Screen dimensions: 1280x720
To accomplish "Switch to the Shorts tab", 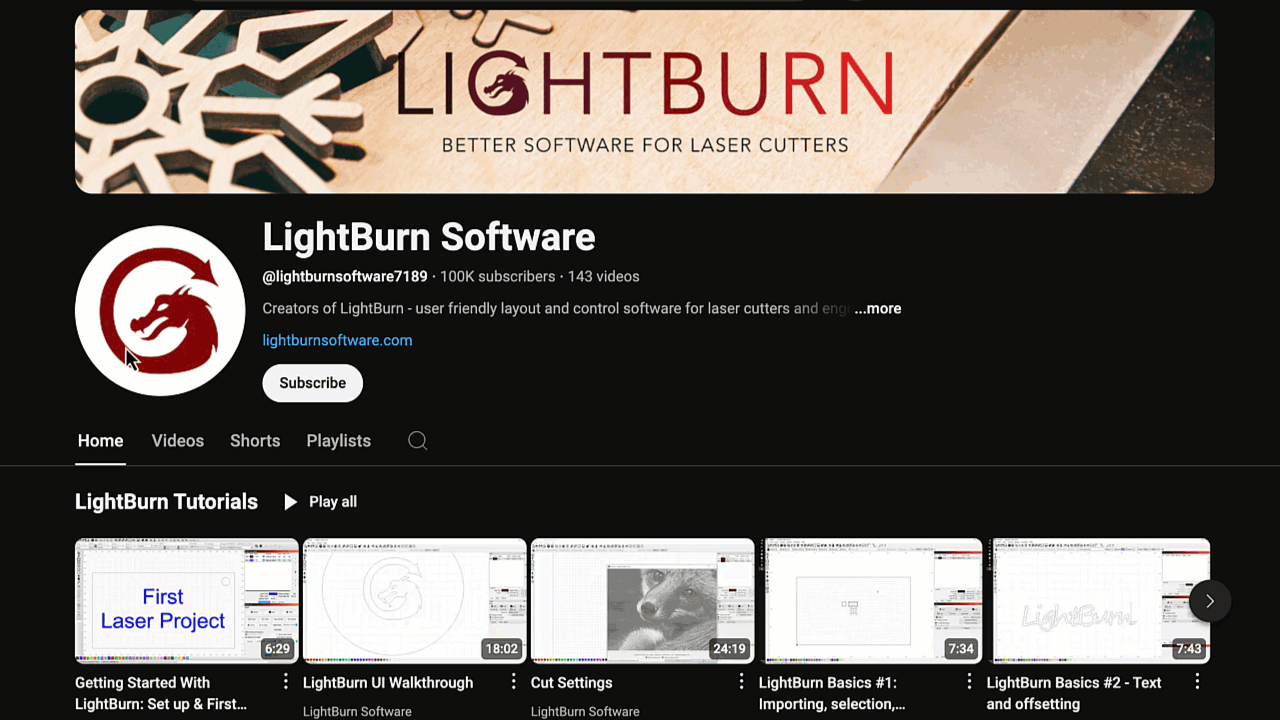I will pyautogui.click(x=255, y=441).
